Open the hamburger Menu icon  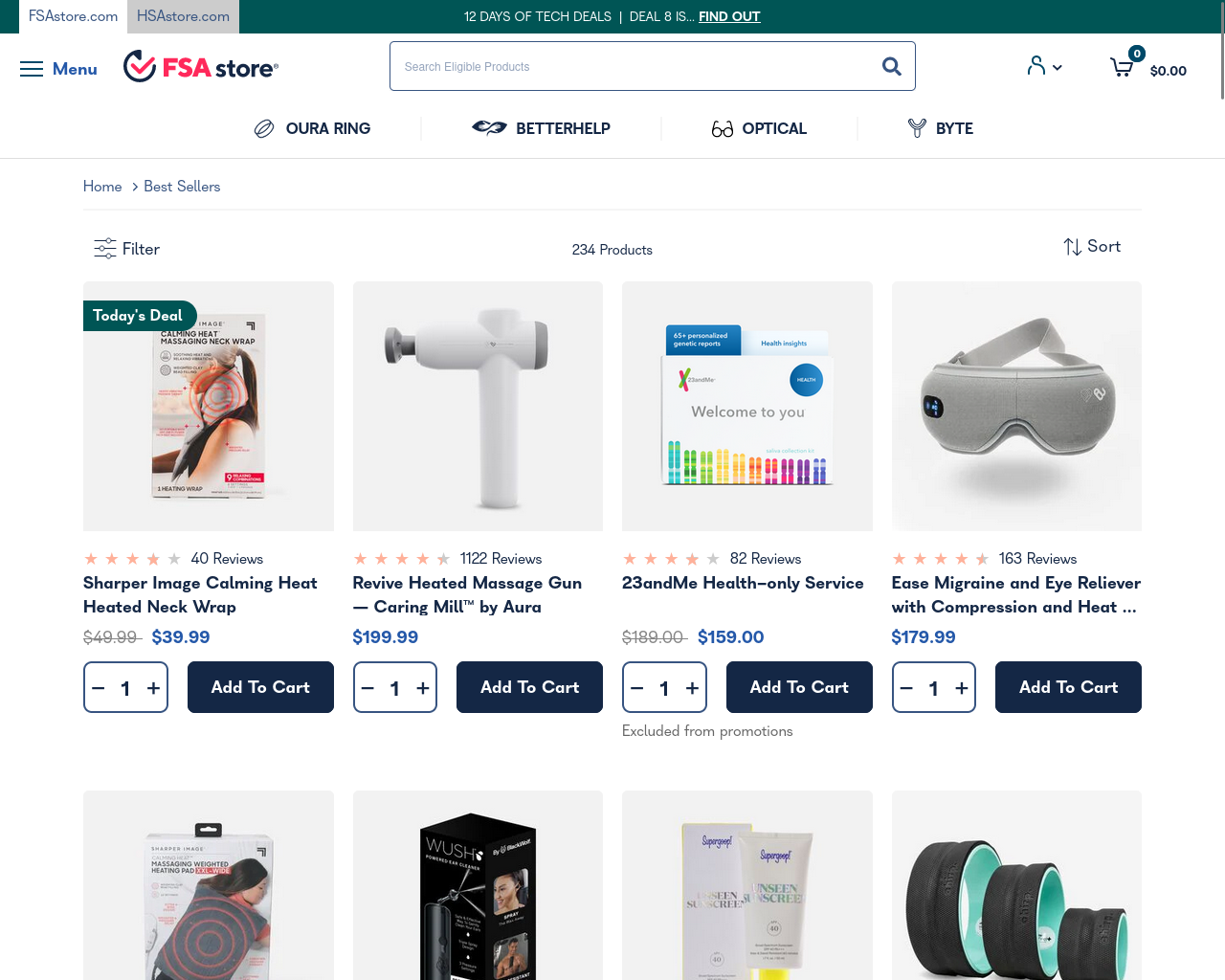pos(32,69)
